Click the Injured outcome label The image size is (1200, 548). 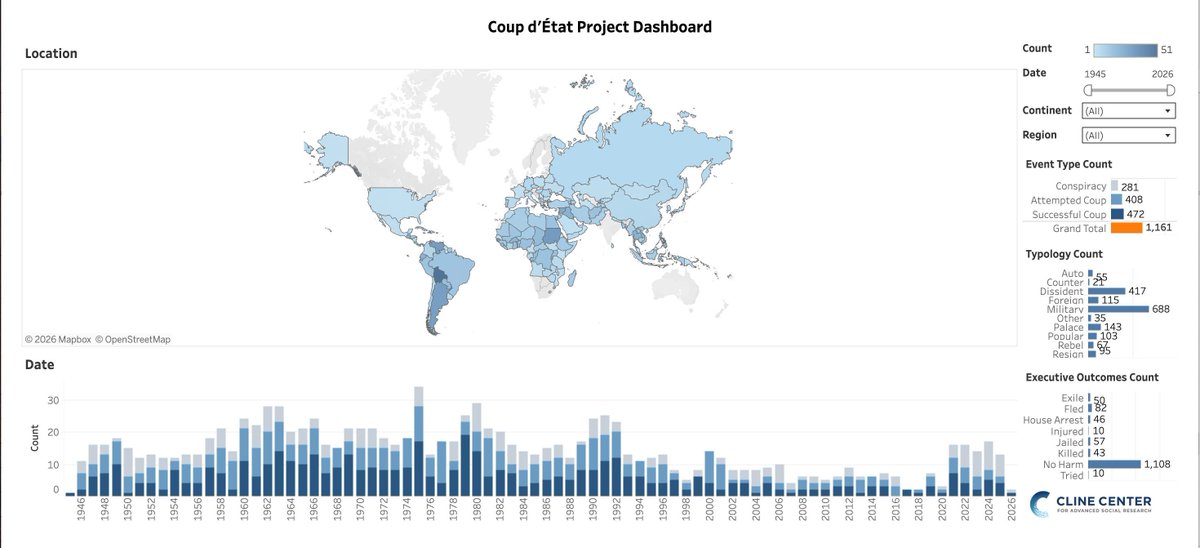coord(1067,431)
